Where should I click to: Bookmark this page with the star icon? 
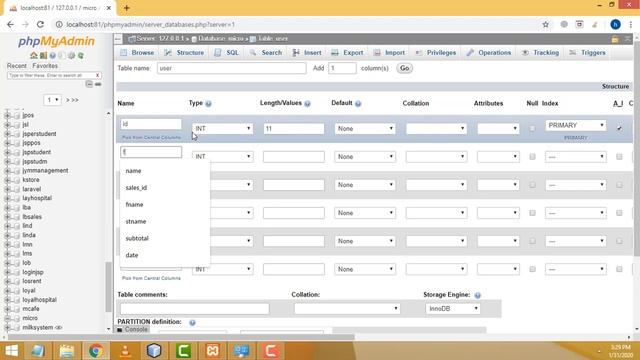546,24
